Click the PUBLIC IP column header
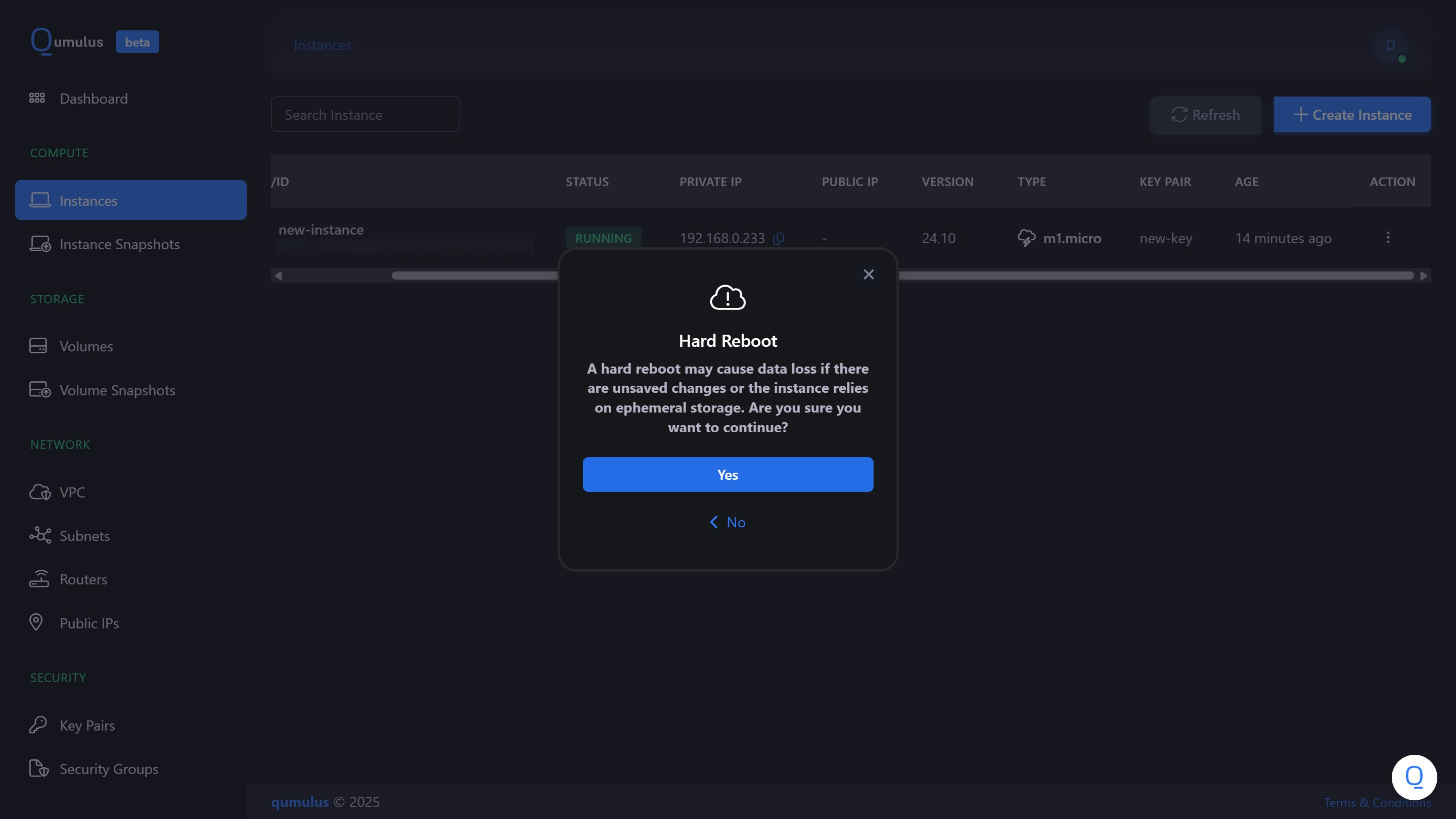Image resolution: width=1456 pixels, height=819 pixels. [849, 181]
